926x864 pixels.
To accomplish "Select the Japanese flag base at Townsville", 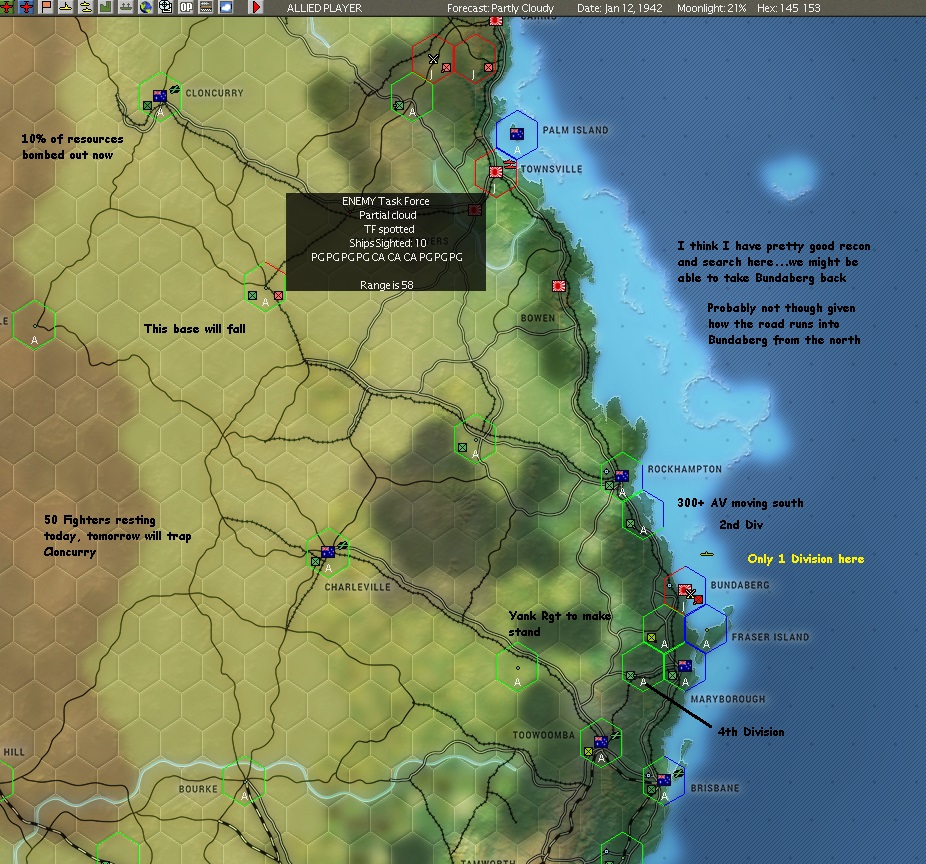I will click(496, 172).
